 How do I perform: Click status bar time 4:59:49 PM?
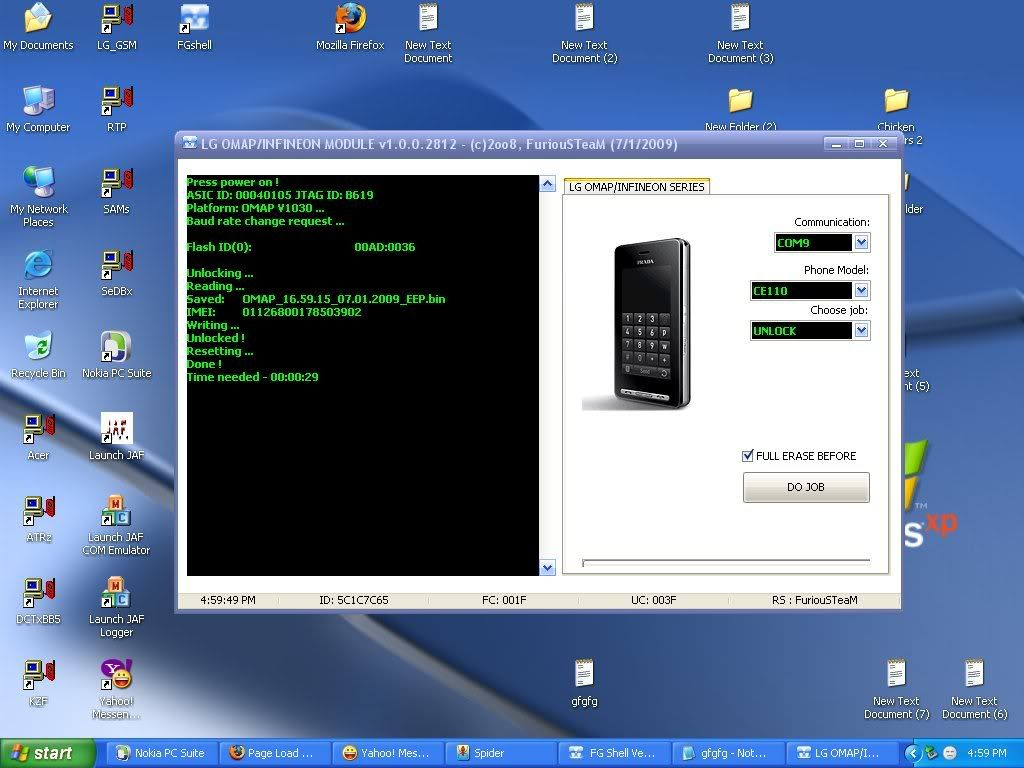pos(228,600)
